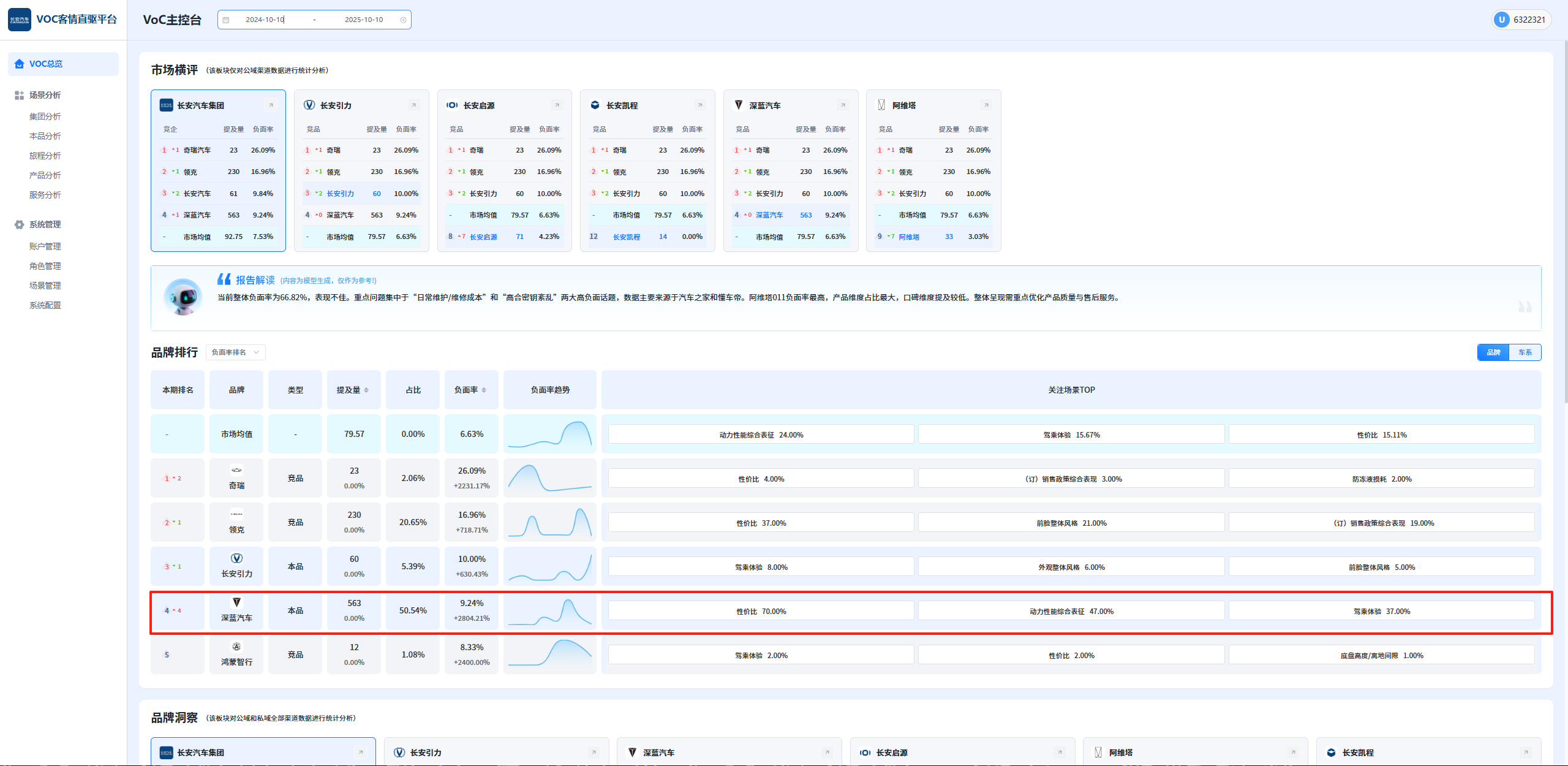The height and width of the screenshot is (766, 1568).
Task: Click the 阿维塔 link in competitor list
Action: click(x=909, y=237)
